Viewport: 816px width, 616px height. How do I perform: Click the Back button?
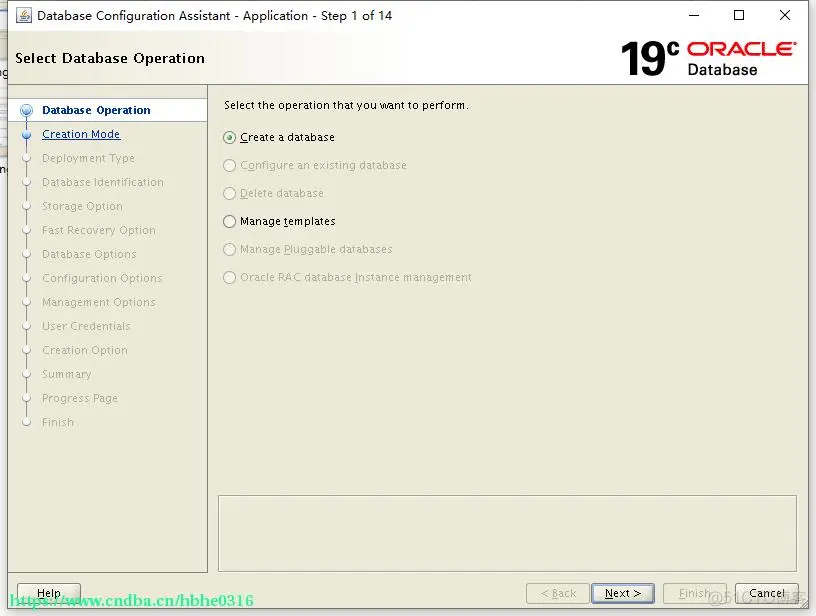click(557, 593)
